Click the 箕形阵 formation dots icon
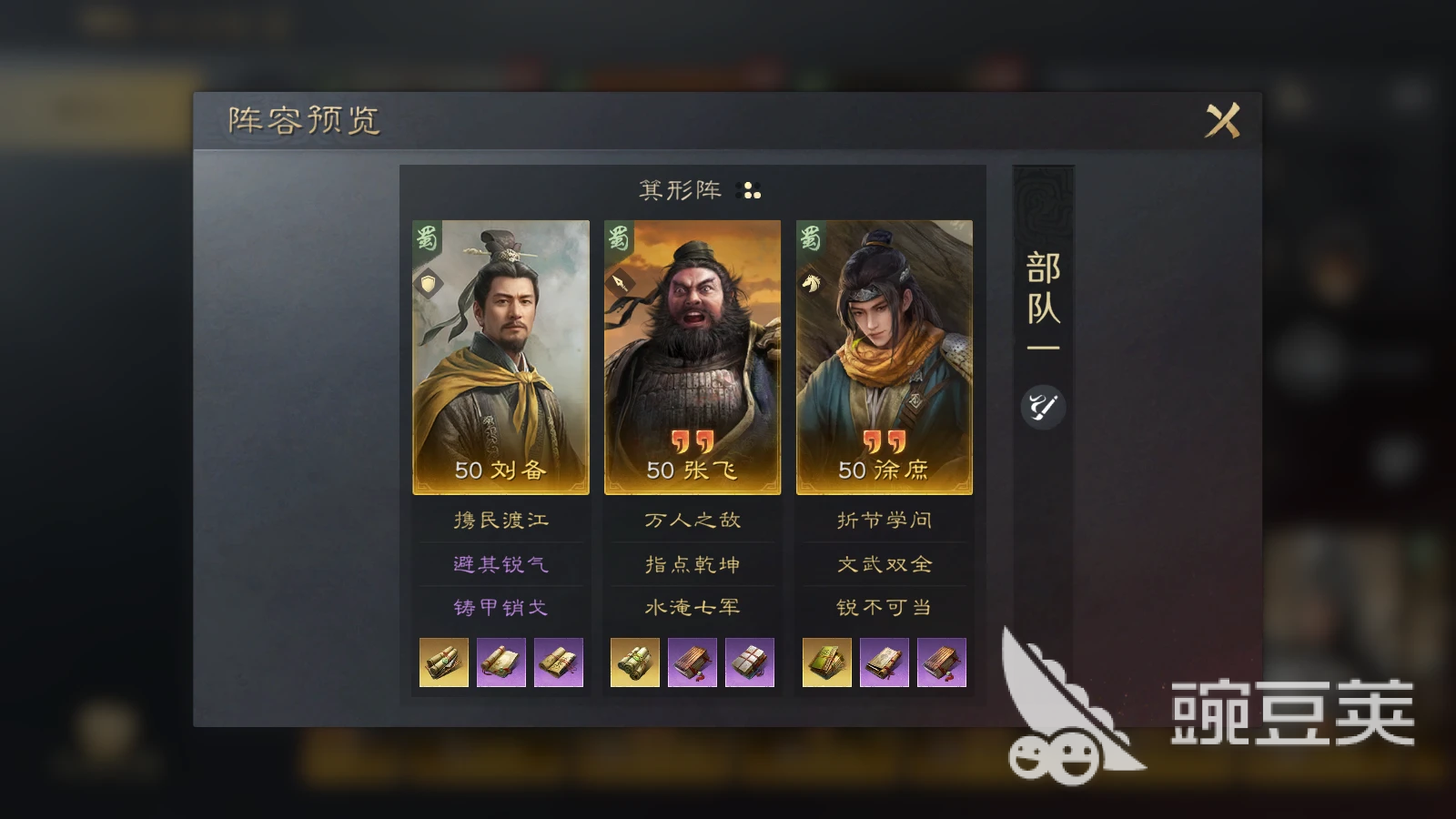This screenshot has height=819, width=1456. pos(752,190)
